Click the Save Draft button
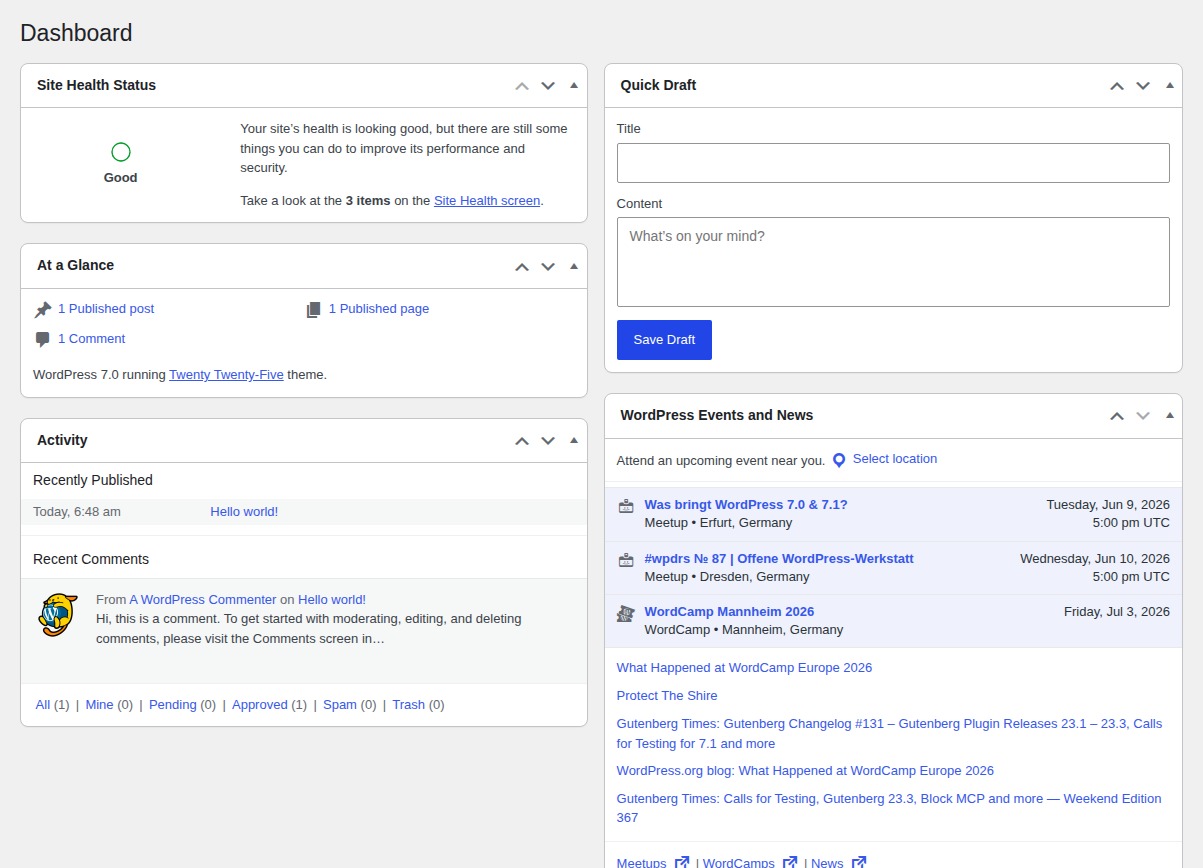1203x868 pixels. 664,340
